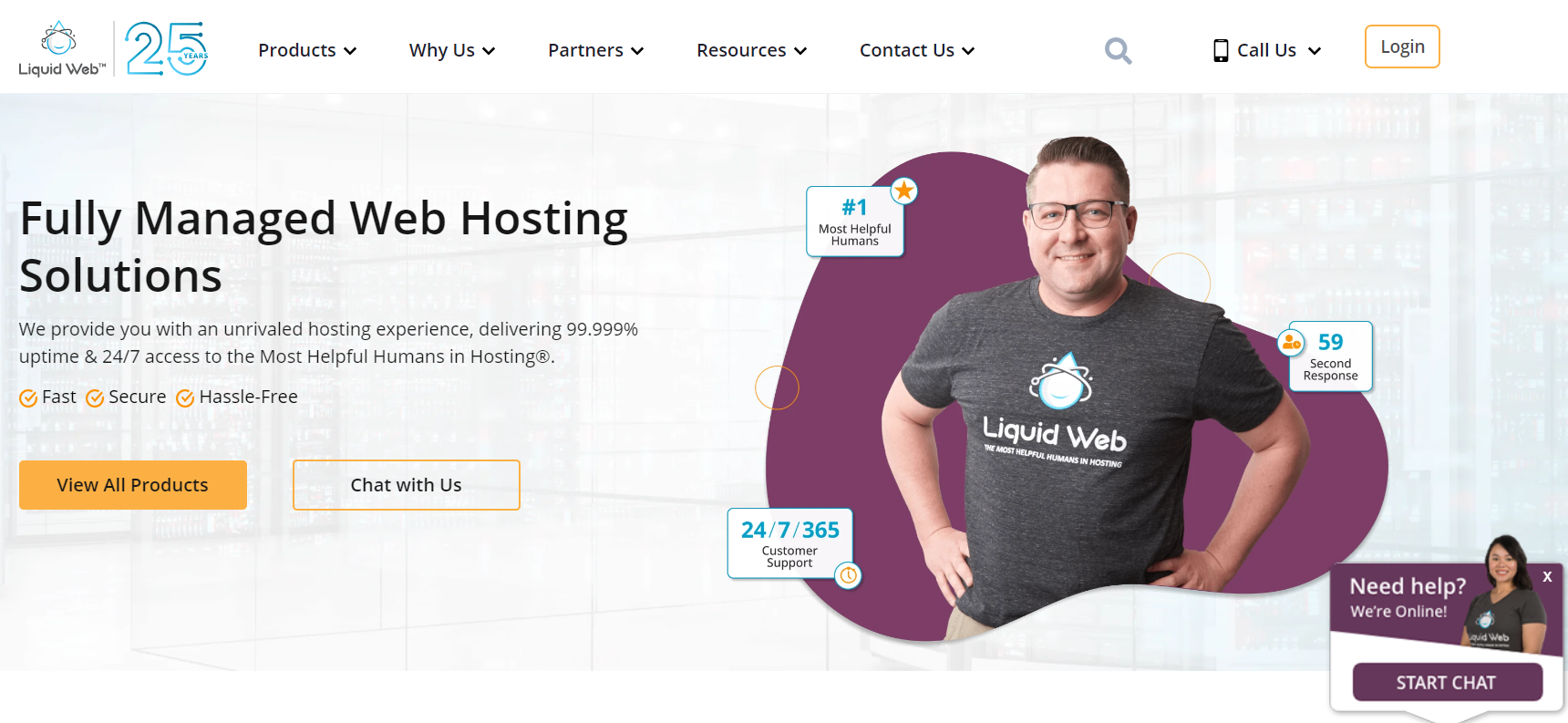This screenshot has width=1568, height=723.
Task: Expand the Resources dropdown chevron
Action: [x=800, y=51]
